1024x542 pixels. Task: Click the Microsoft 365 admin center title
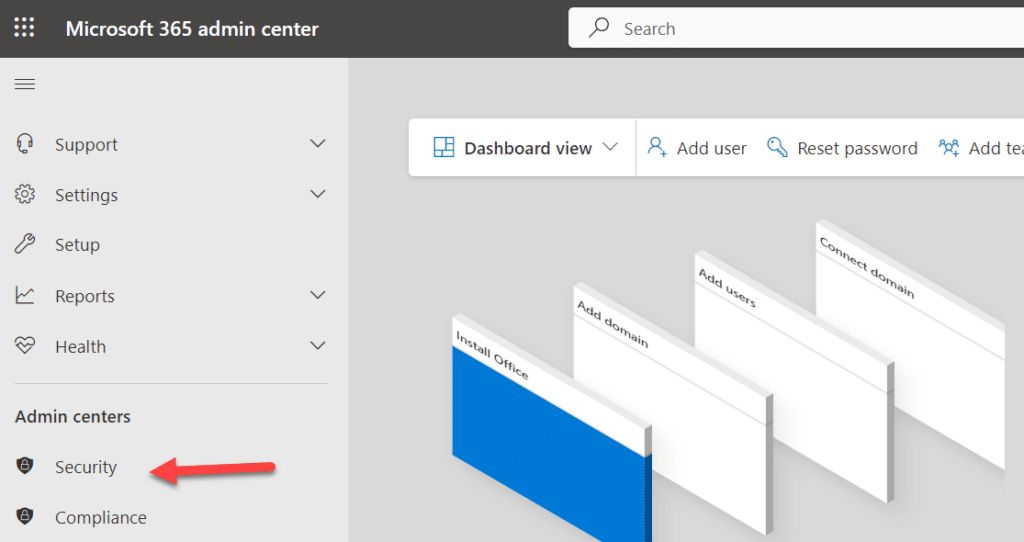[x=192, y=29]
